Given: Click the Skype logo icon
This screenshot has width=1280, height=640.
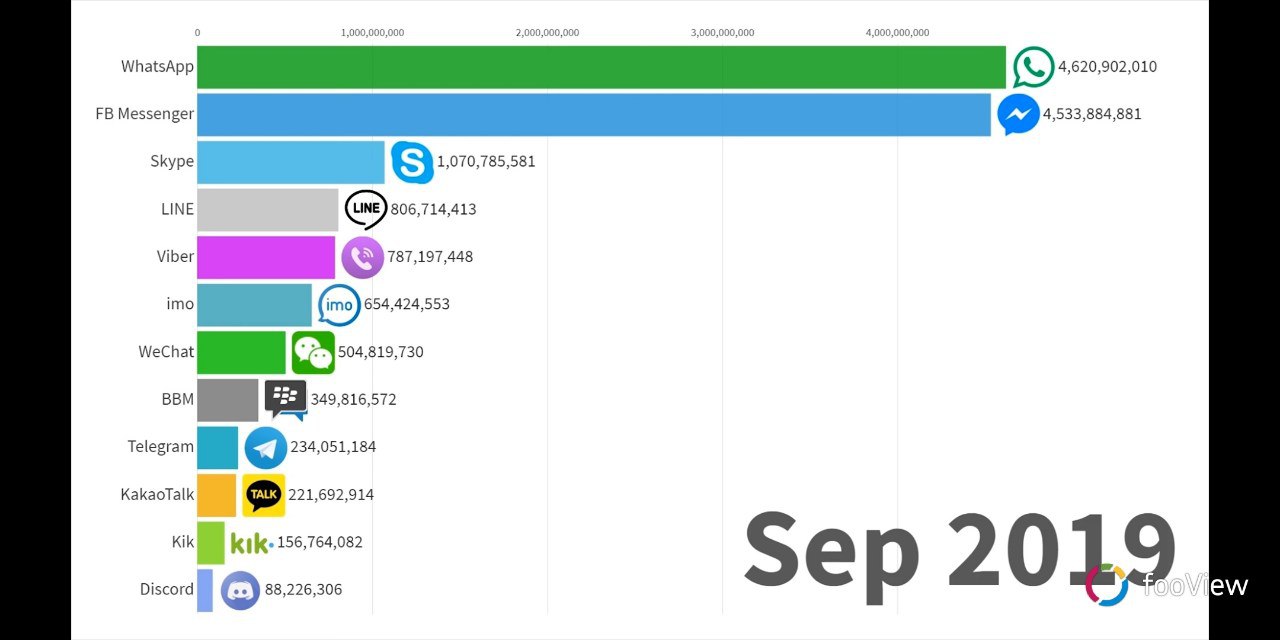Looking at the screenshot, I should (412, 162).
